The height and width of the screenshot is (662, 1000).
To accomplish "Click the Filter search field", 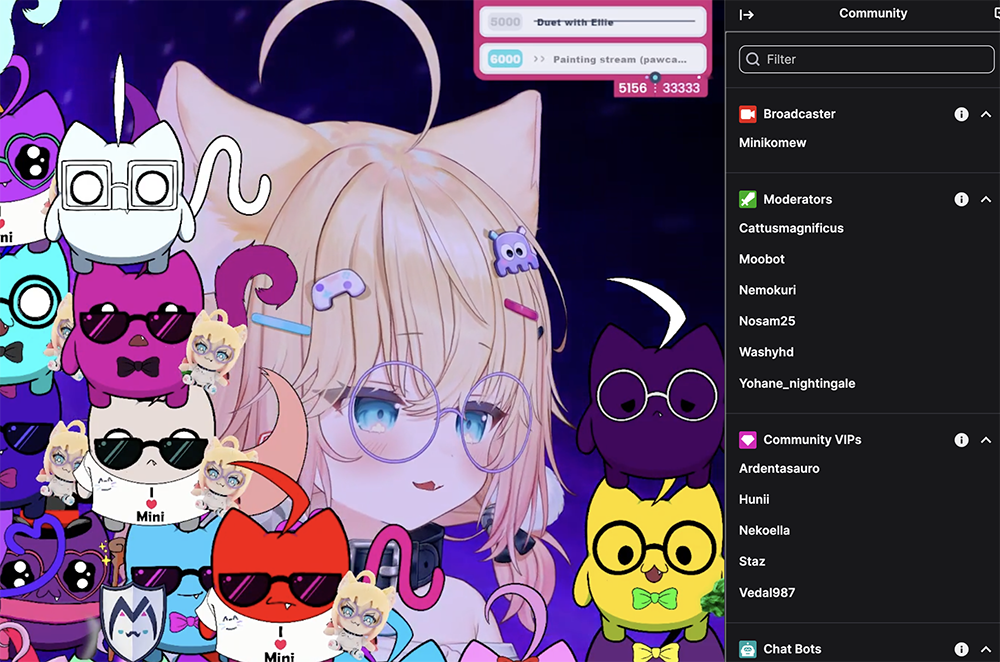I will click(x=866, y=59).
